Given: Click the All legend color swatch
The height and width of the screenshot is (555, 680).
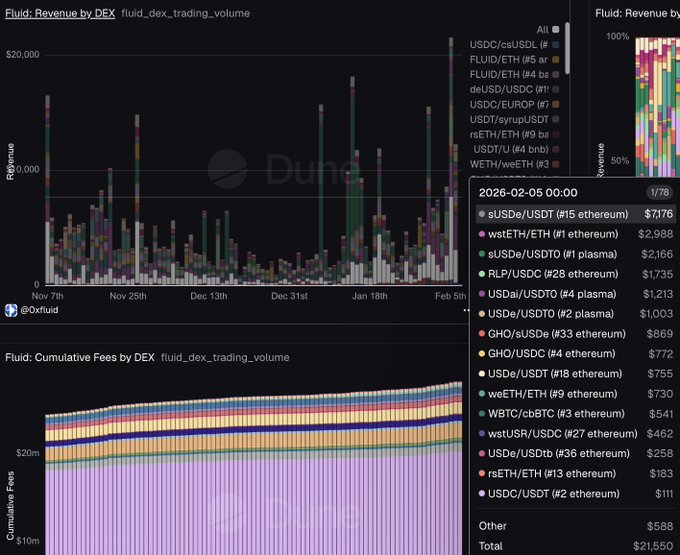Looking at the screenshot, I should pyautogui.click(x=556, y=29).
